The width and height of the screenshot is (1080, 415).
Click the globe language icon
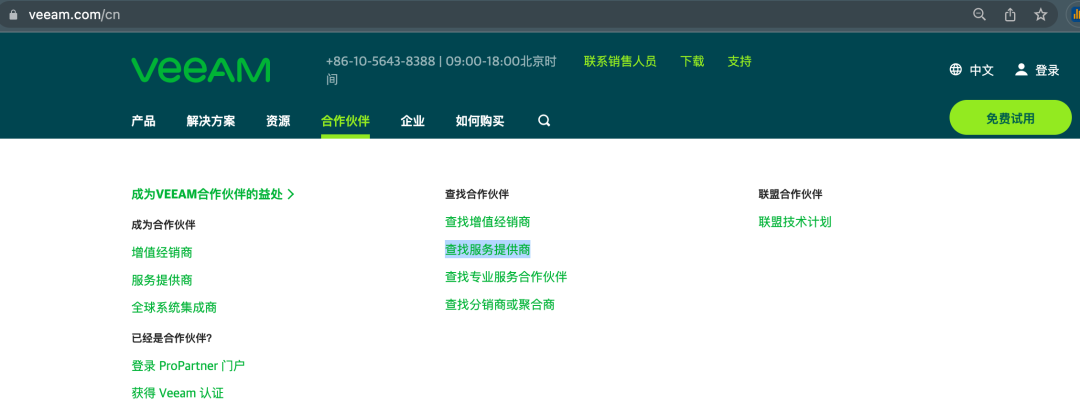(955, 70)
